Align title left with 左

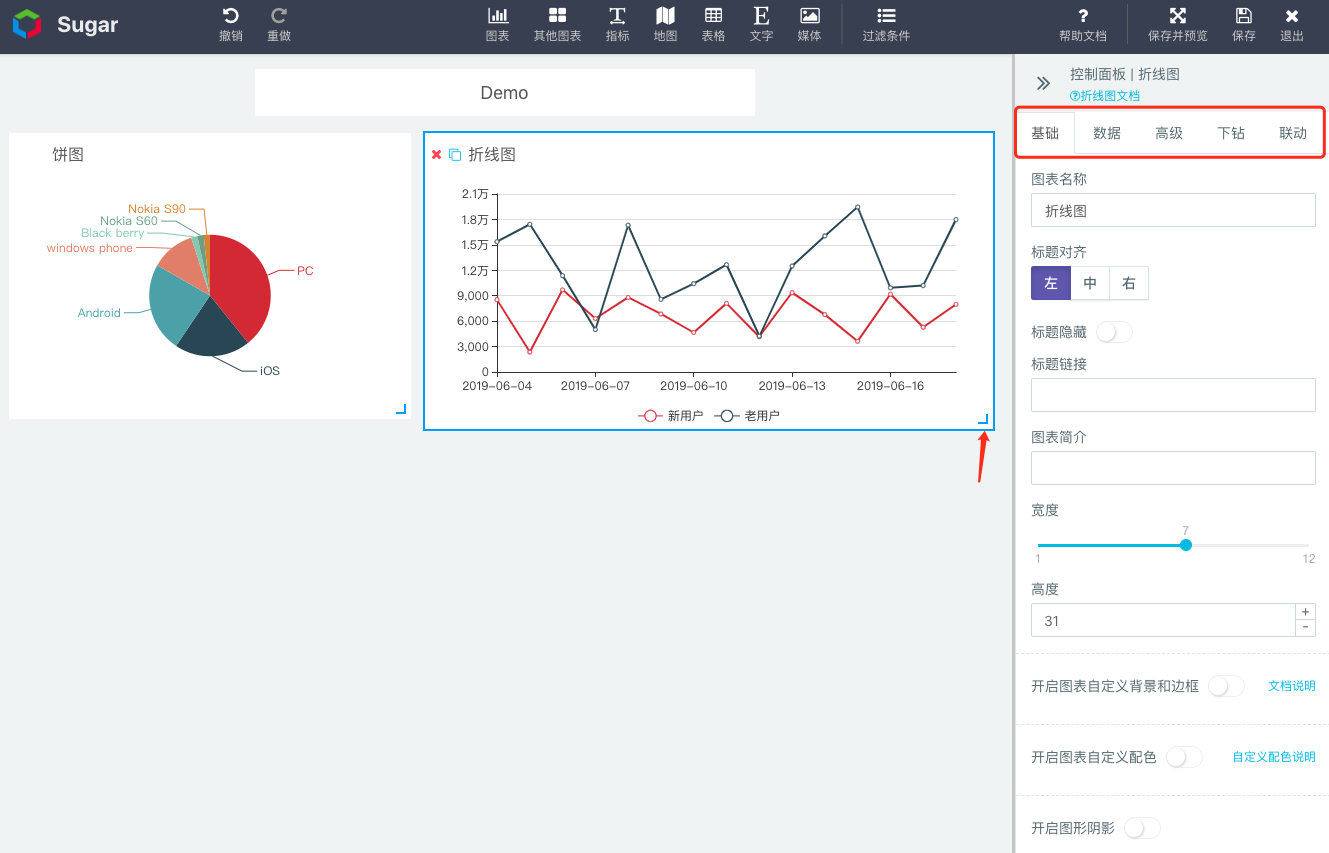pyautogui.click(x=1051, y=283)
